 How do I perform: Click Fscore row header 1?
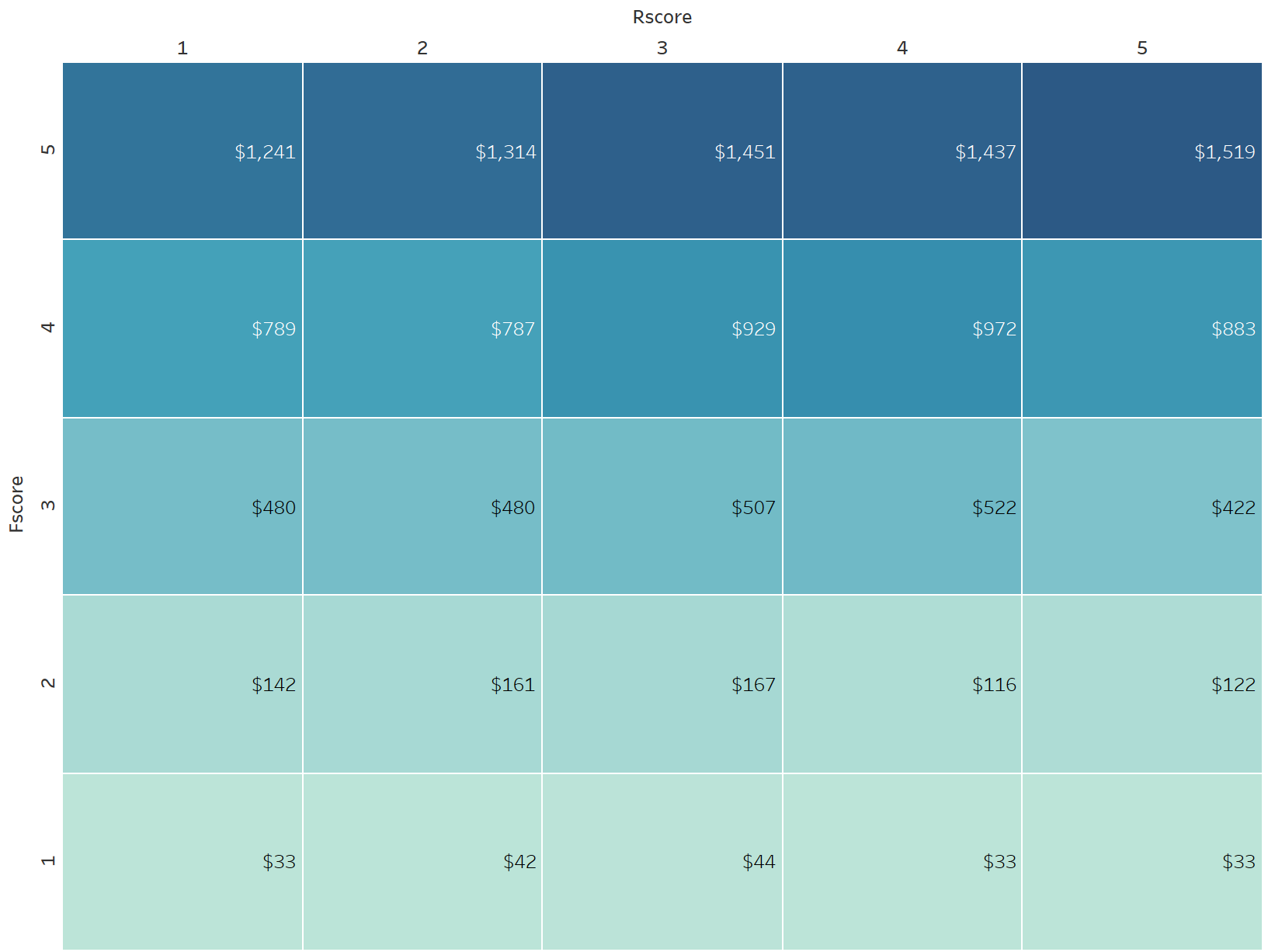click(x=48, y=861)
